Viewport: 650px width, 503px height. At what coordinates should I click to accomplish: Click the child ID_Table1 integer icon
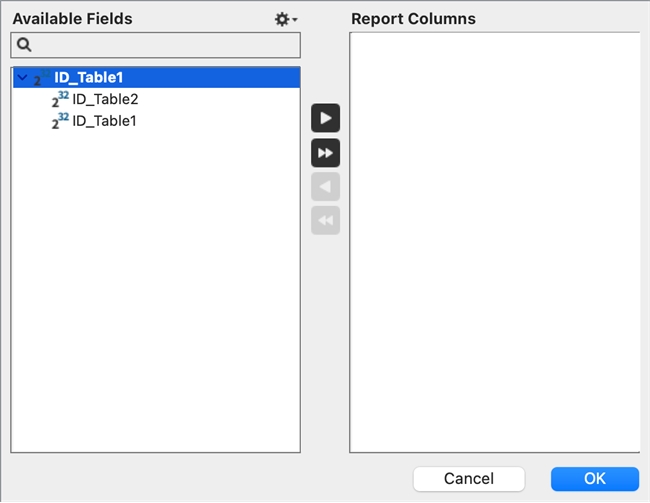pyautogui.click(x=60, y=121)
